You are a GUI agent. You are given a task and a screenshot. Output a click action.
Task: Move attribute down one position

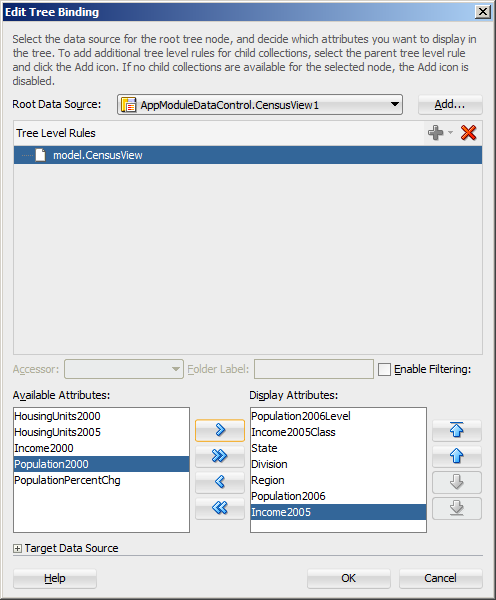point(457,482)
